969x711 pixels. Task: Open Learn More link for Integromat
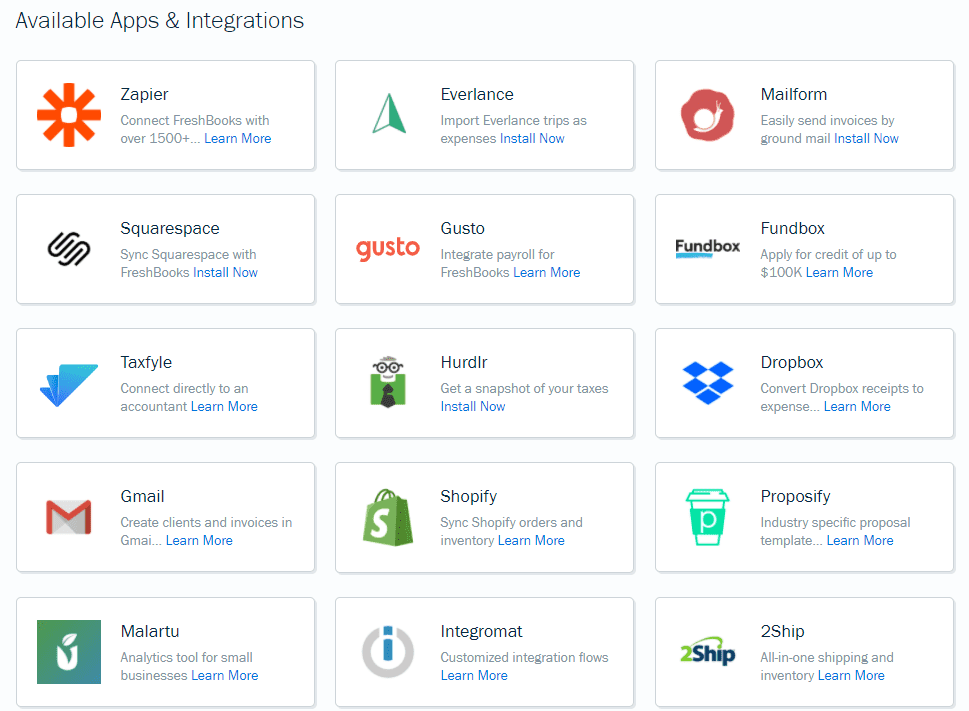(474, 675)
